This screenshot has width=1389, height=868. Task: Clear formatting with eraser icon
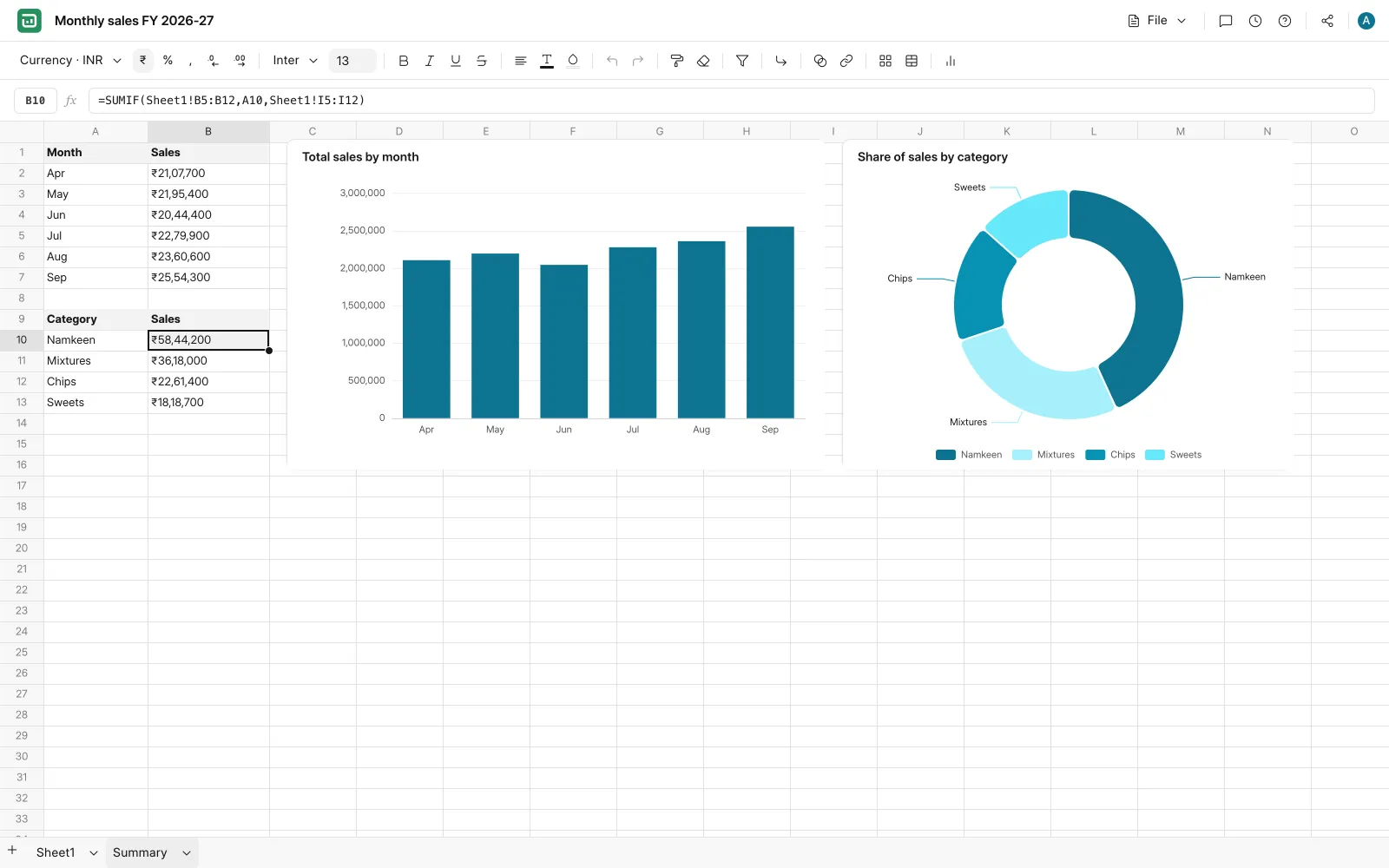[703, 61]
